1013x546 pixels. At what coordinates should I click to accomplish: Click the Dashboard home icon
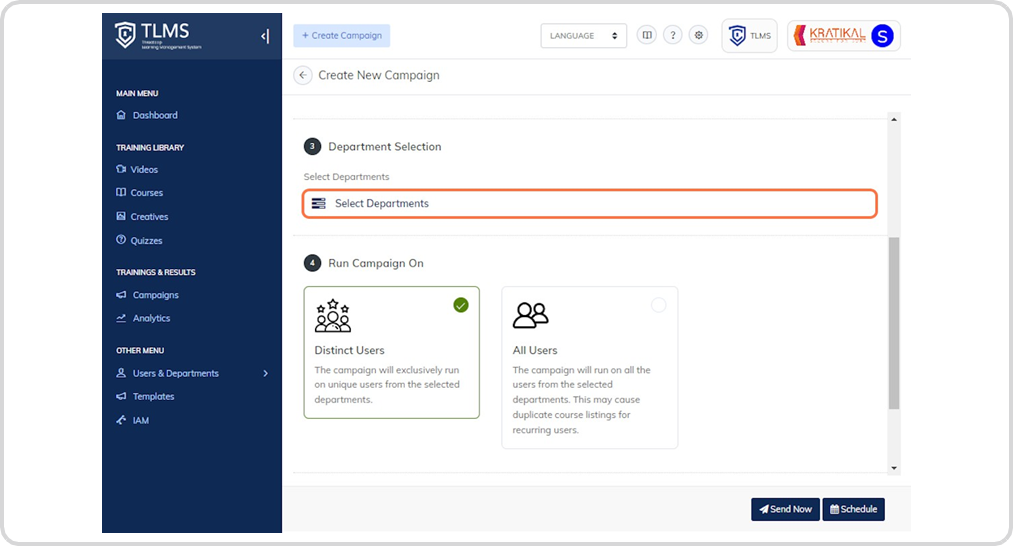point(121,115)
